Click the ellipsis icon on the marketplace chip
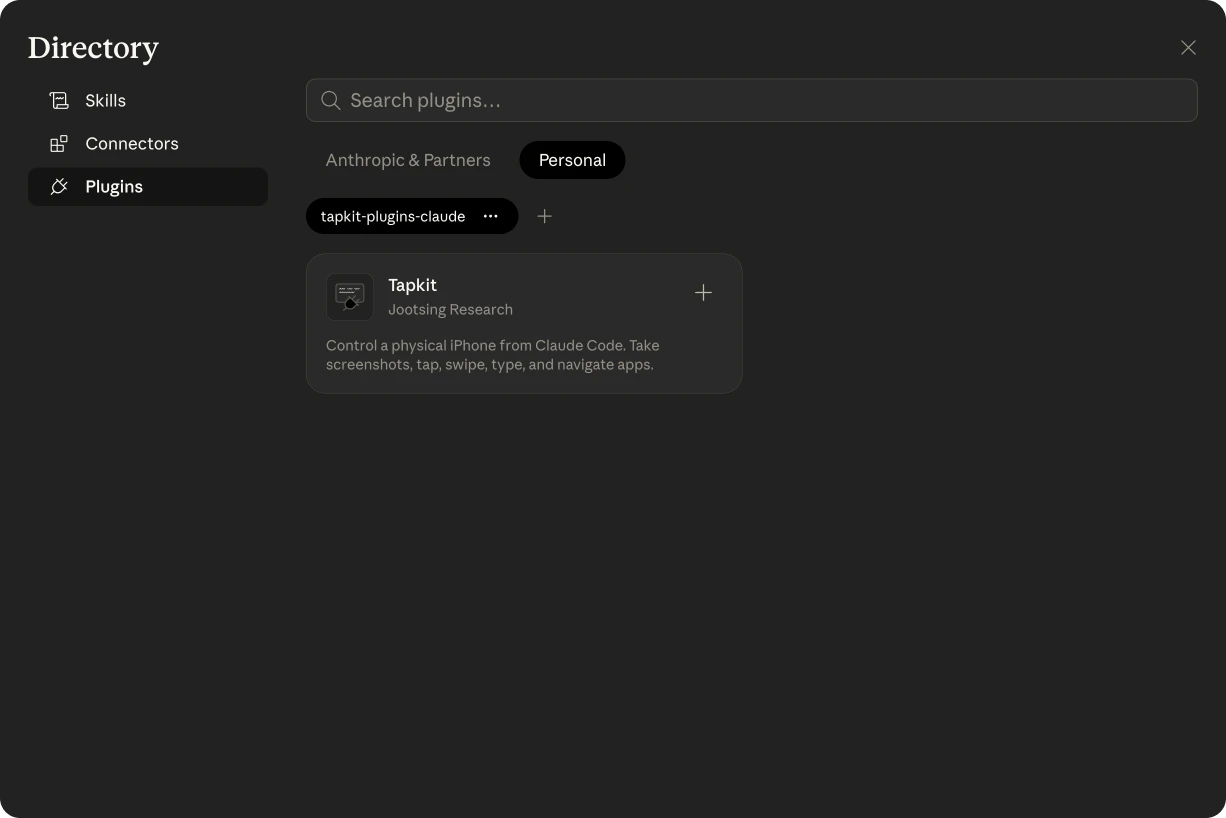 (x=490, y=216)
